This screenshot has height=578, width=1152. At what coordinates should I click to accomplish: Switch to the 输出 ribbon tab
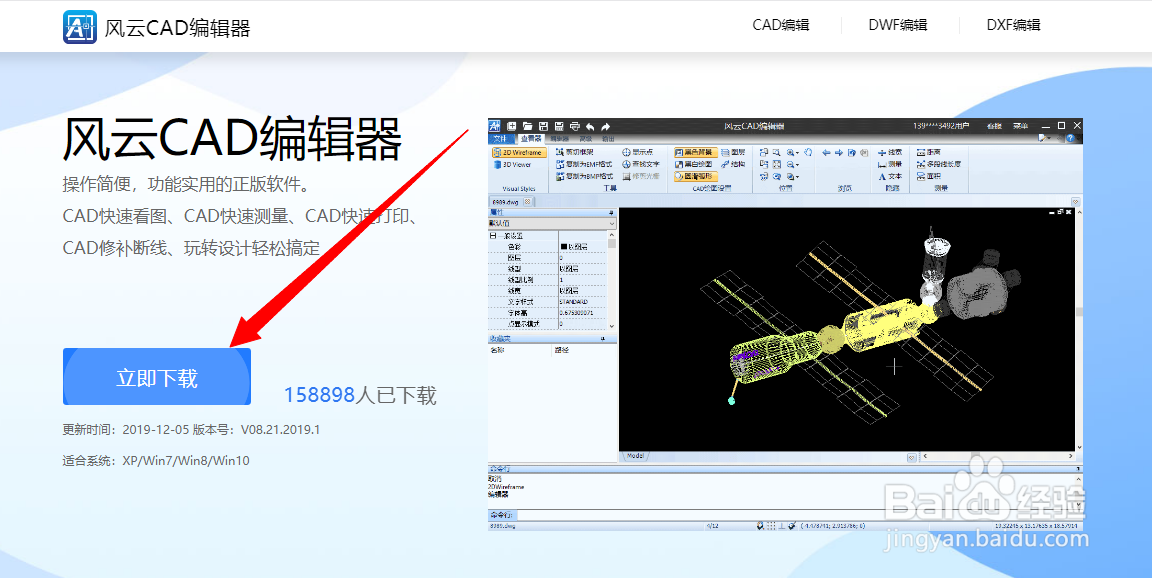pyautogui.click(x=608, y=139)
